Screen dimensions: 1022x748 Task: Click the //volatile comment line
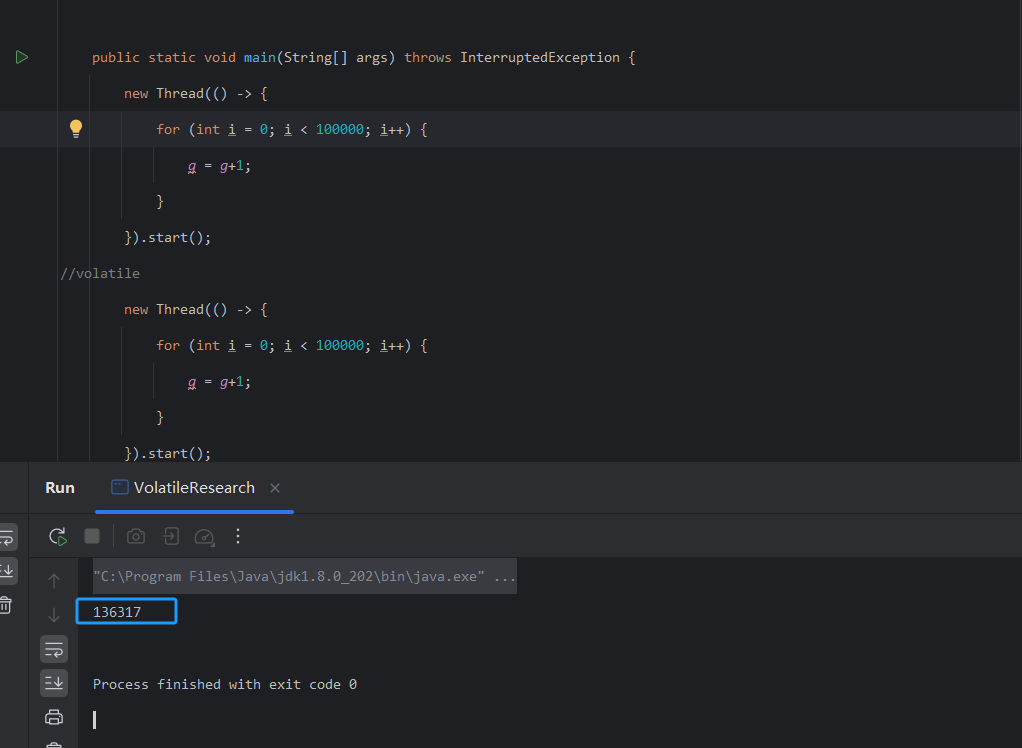pos(100,273)
